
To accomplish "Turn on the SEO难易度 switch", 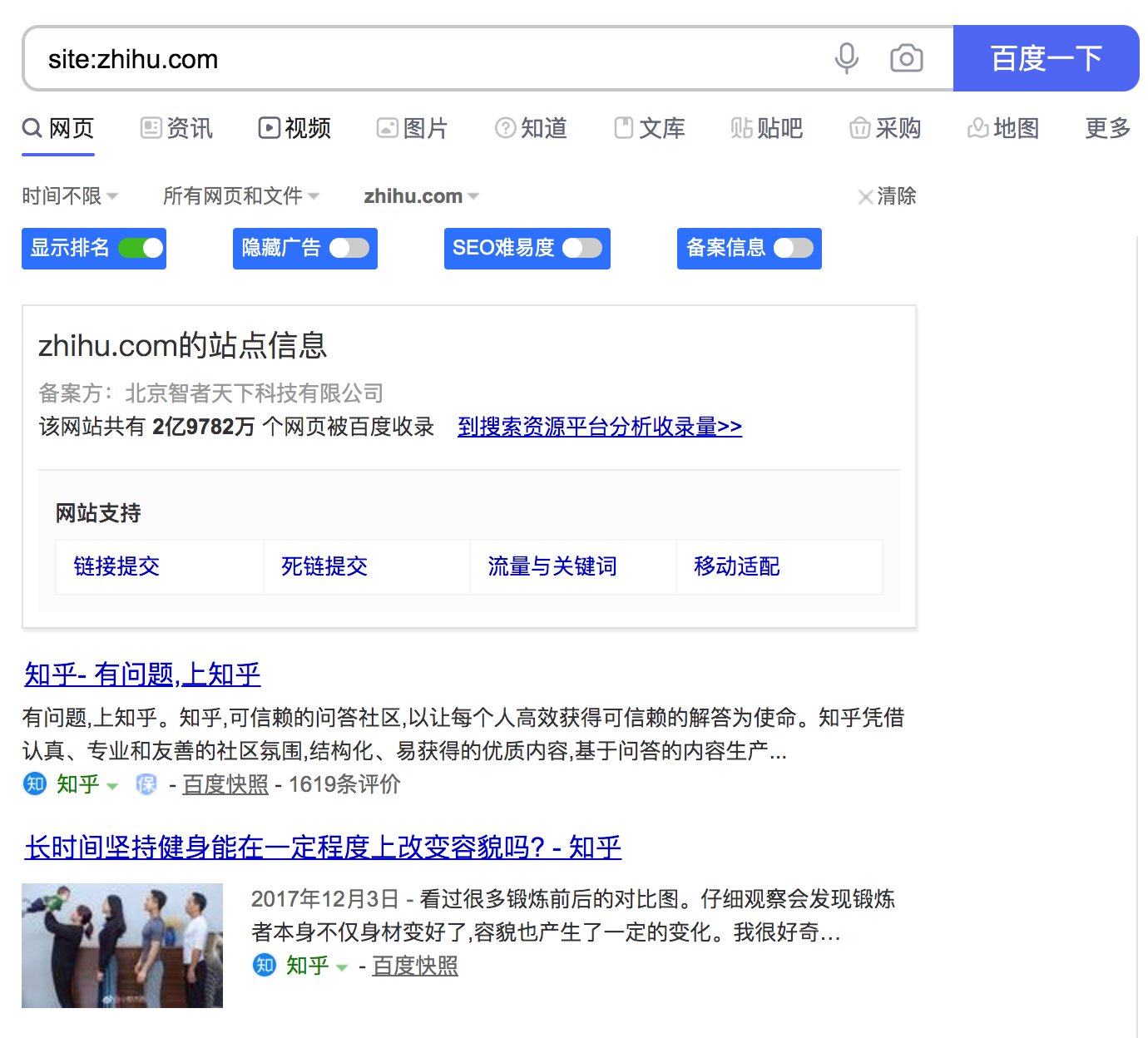I will point(583,248).
